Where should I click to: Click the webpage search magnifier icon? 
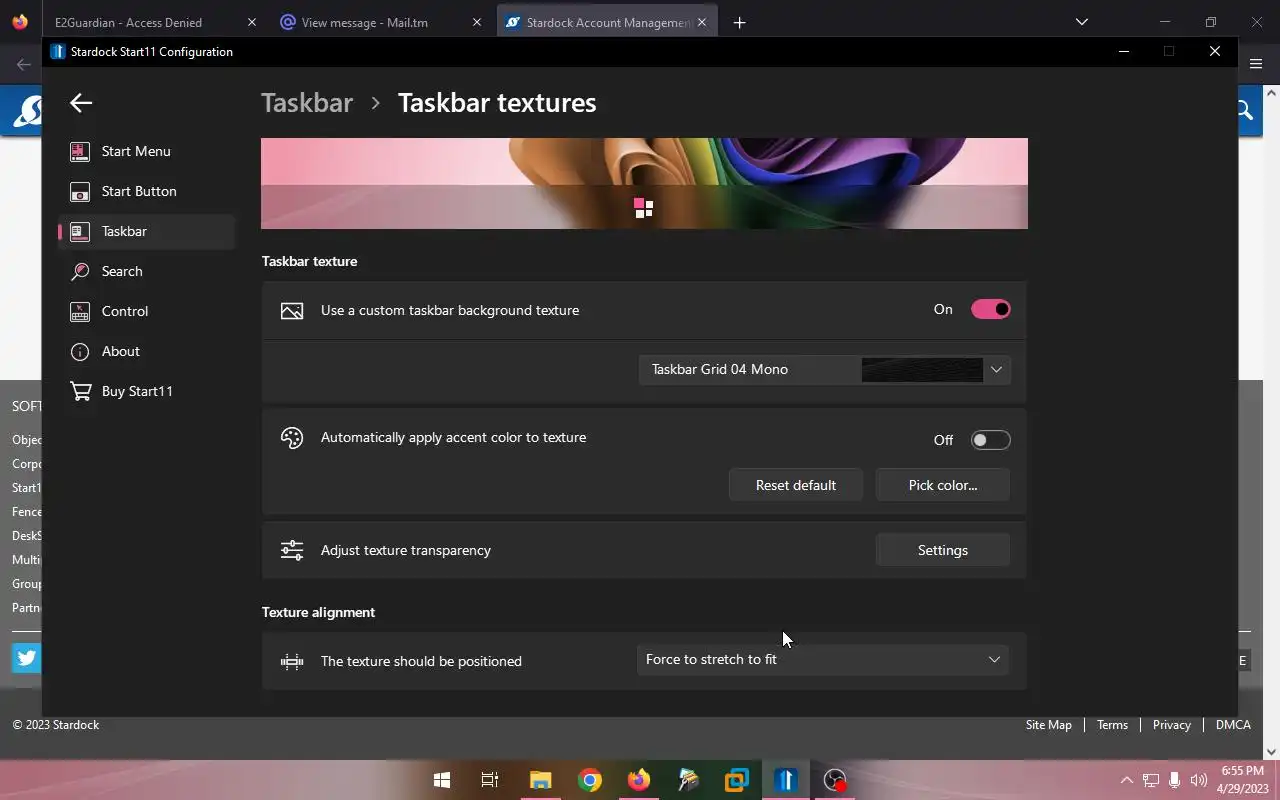1245,110
